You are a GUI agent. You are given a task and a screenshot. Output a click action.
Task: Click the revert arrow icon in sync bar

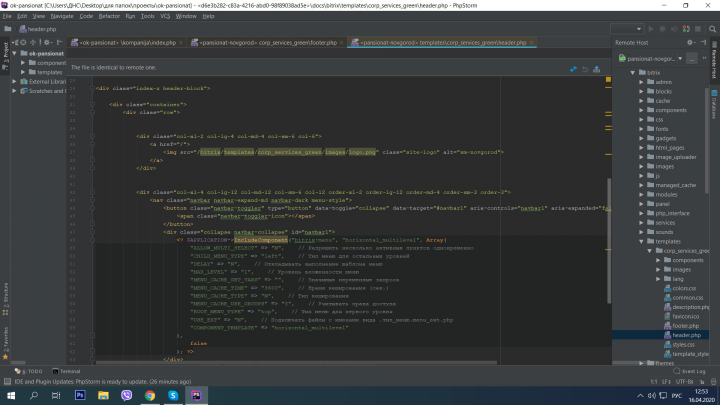[585, 69]
